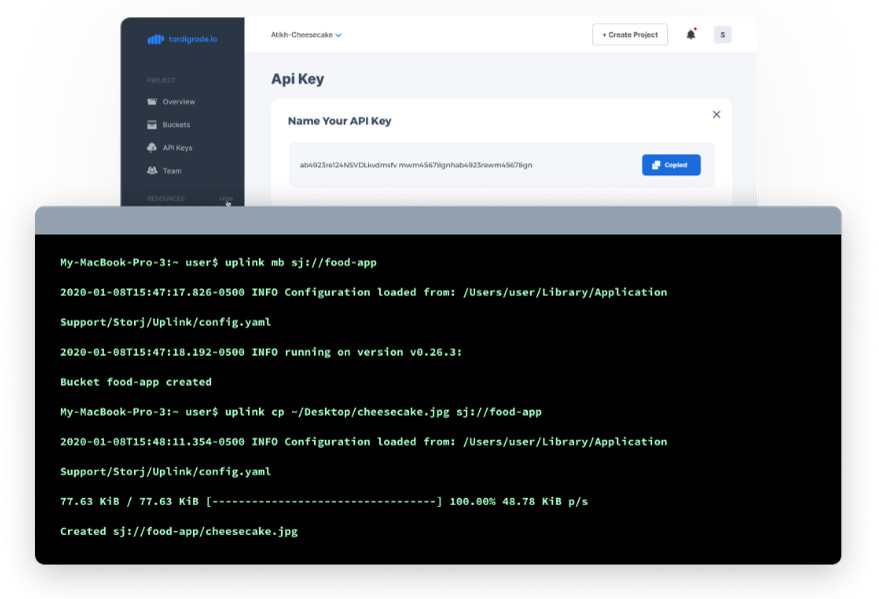This screenshot has width=879, height=599.
Task: Open the Buckets sidebar item
Action: (x=168, y=124)
